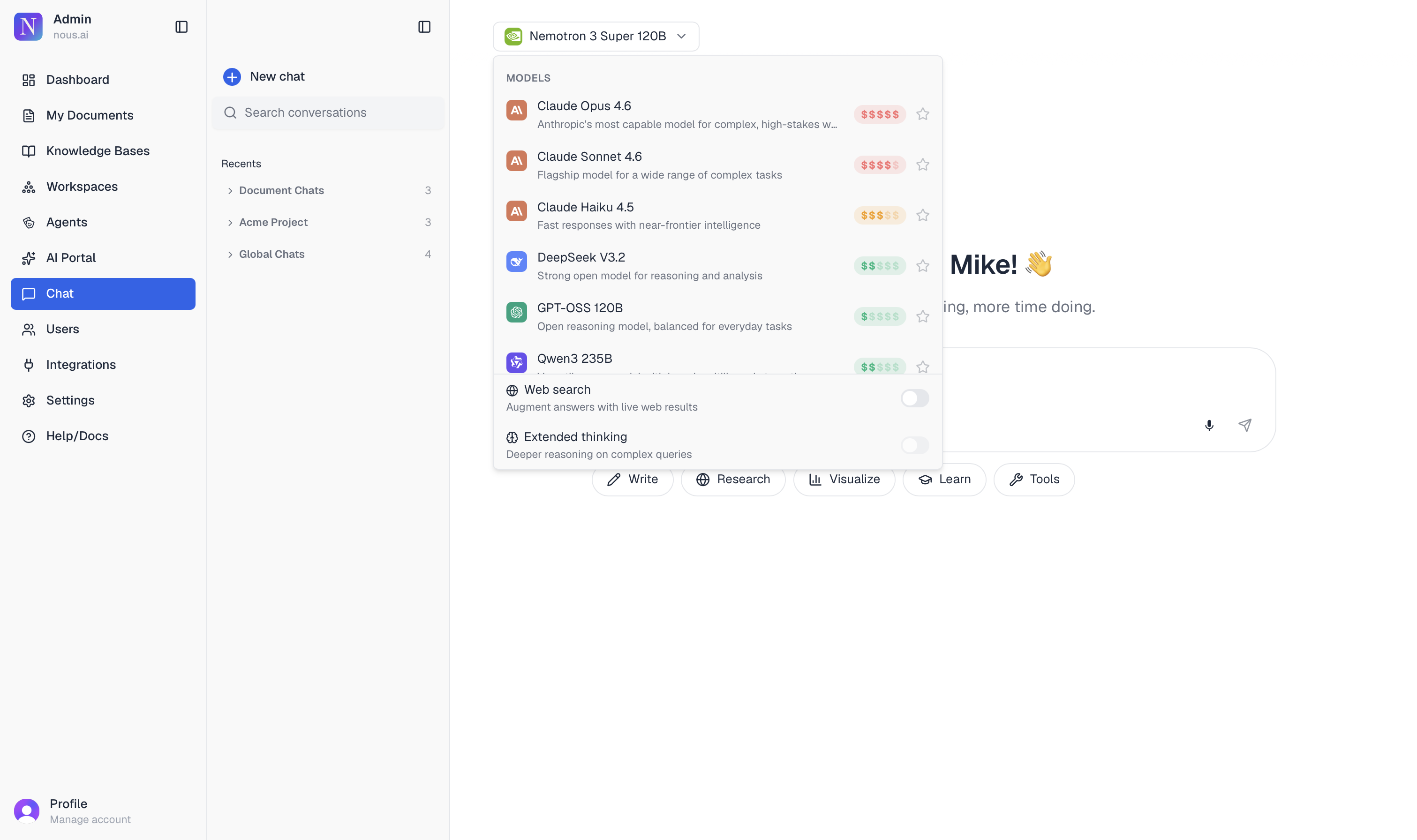The height and width of the screenshot is (840, 1417).
Task: Favorite GPT-OSS 120B with star
Action: tap(922, 316)
